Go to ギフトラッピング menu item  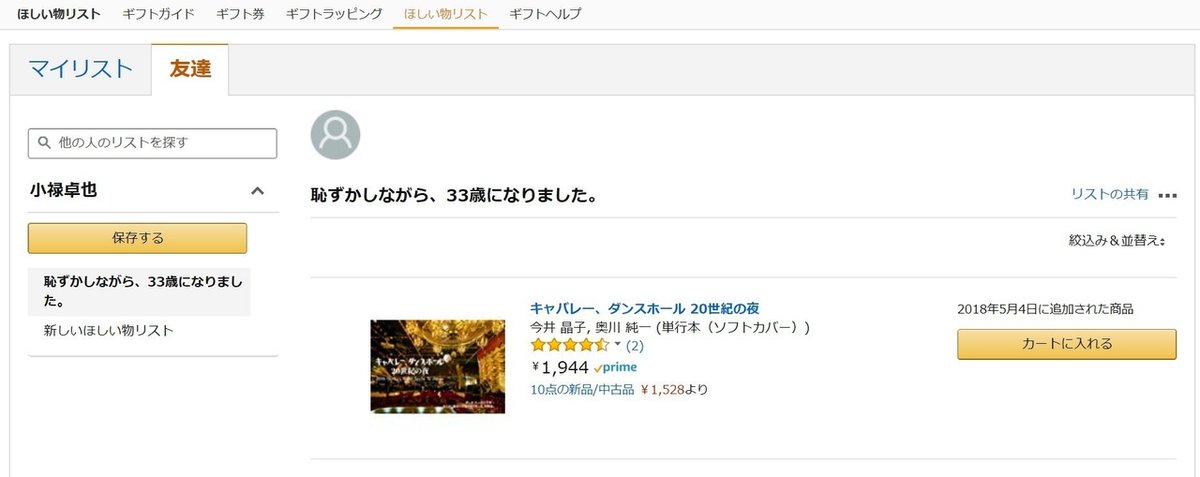tap(334, 14)
